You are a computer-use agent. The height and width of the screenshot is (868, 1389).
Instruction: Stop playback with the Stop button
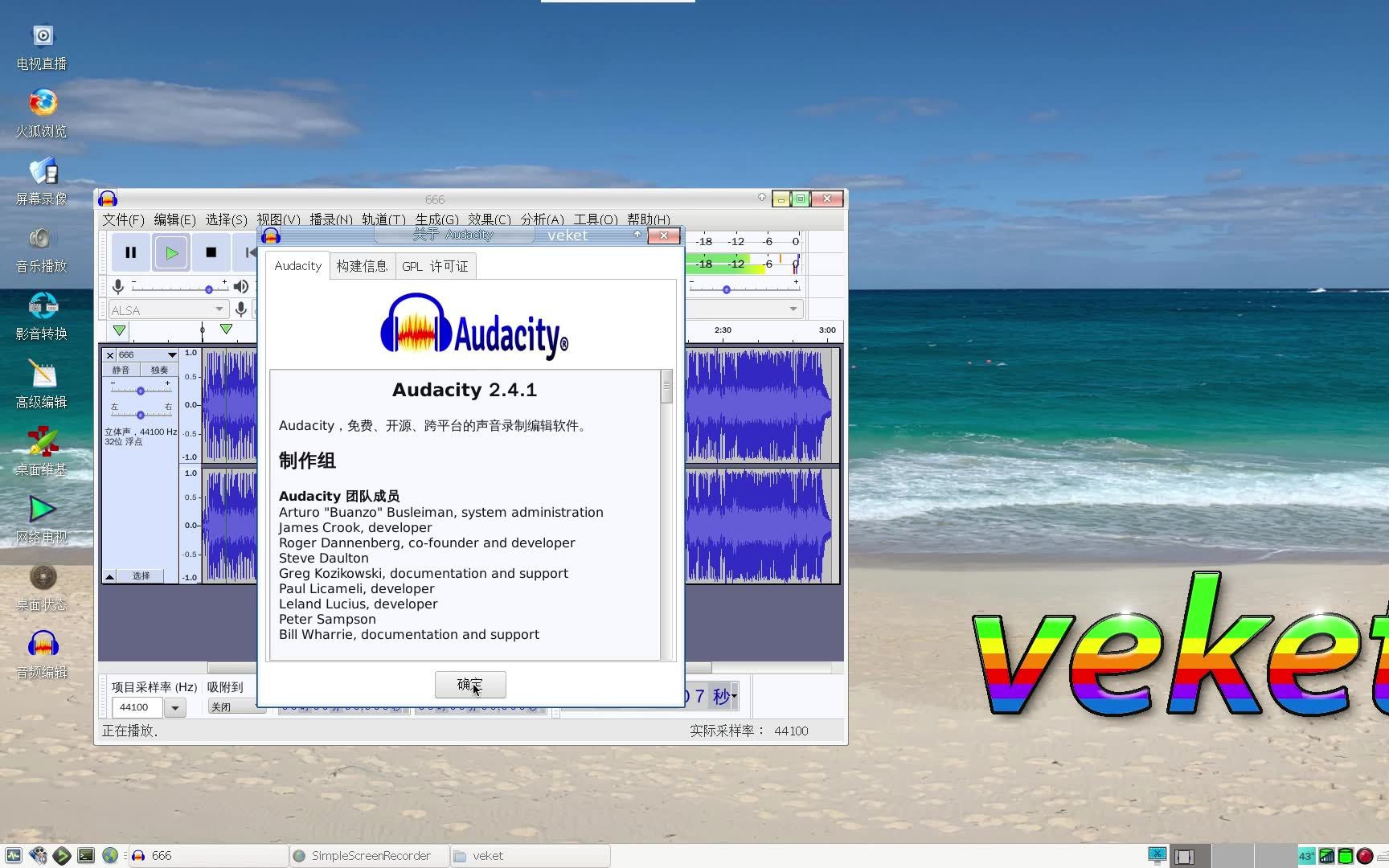(211, 252)
